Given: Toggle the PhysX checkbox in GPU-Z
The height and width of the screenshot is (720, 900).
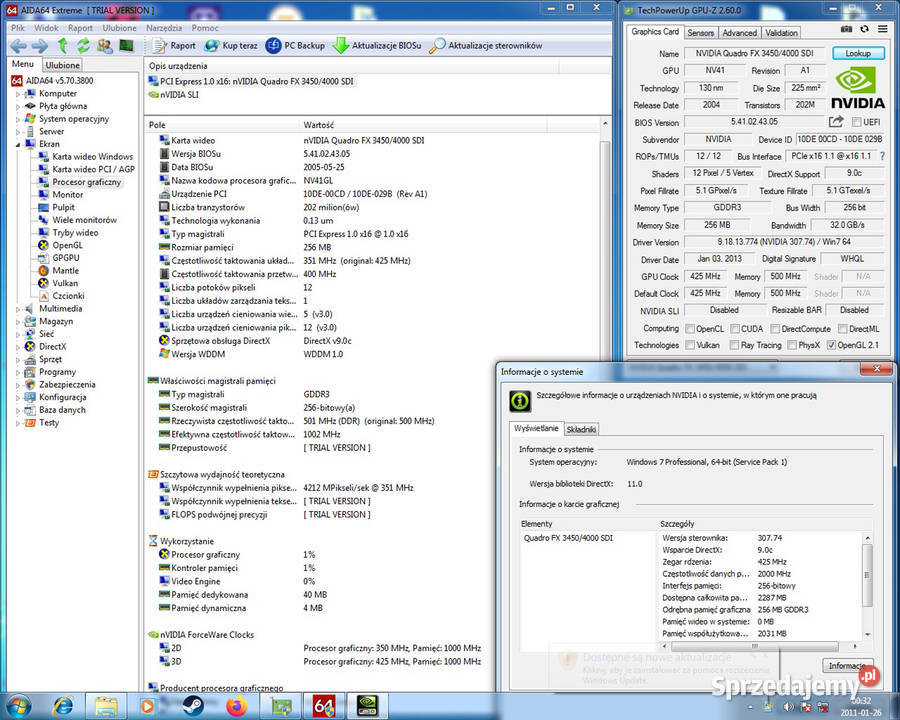Looking at the screenshot, I should [x=792, y=344].
